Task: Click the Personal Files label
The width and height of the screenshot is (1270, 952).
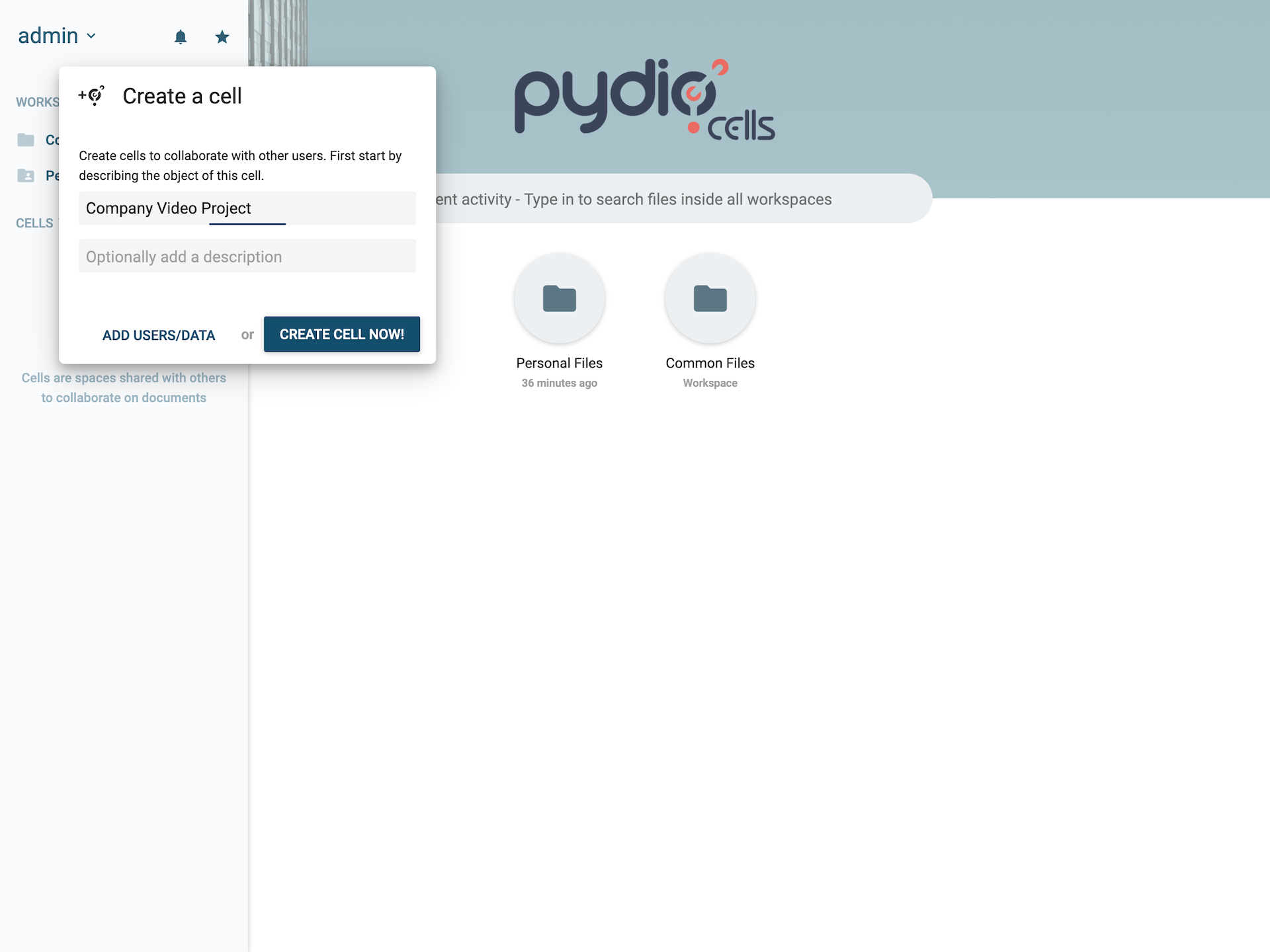Action: [x=560, y=363]
